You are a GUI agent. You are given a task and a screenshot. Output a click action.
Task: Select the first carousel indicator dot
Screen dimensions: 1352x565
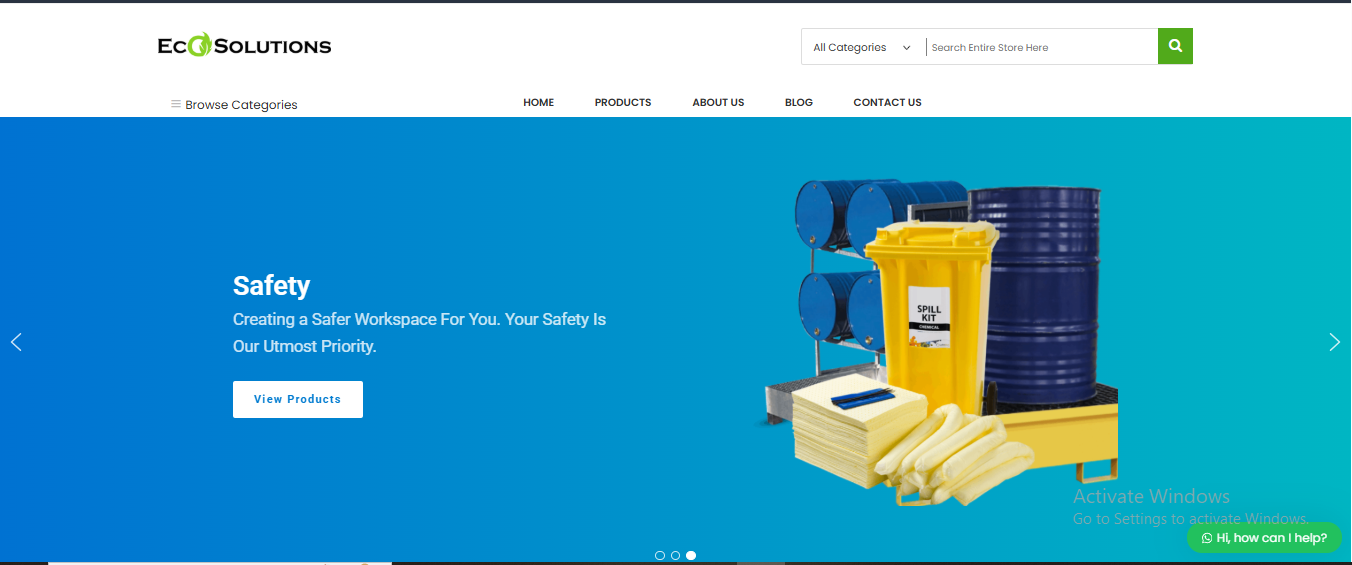(660, 555)
